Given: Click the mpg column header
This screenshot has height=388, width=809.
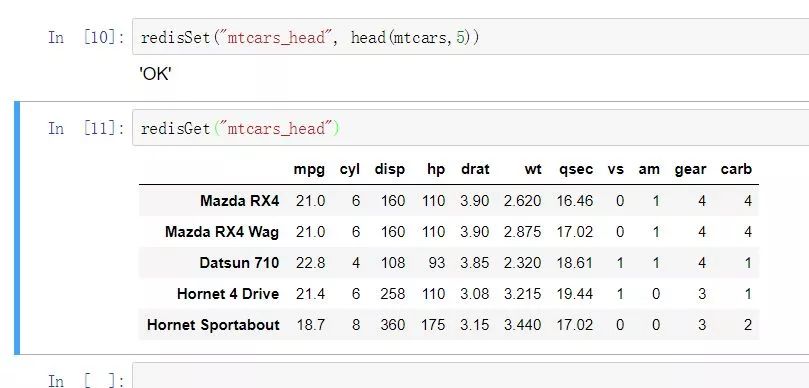Looking at the screenshot, I should [309, 169].
